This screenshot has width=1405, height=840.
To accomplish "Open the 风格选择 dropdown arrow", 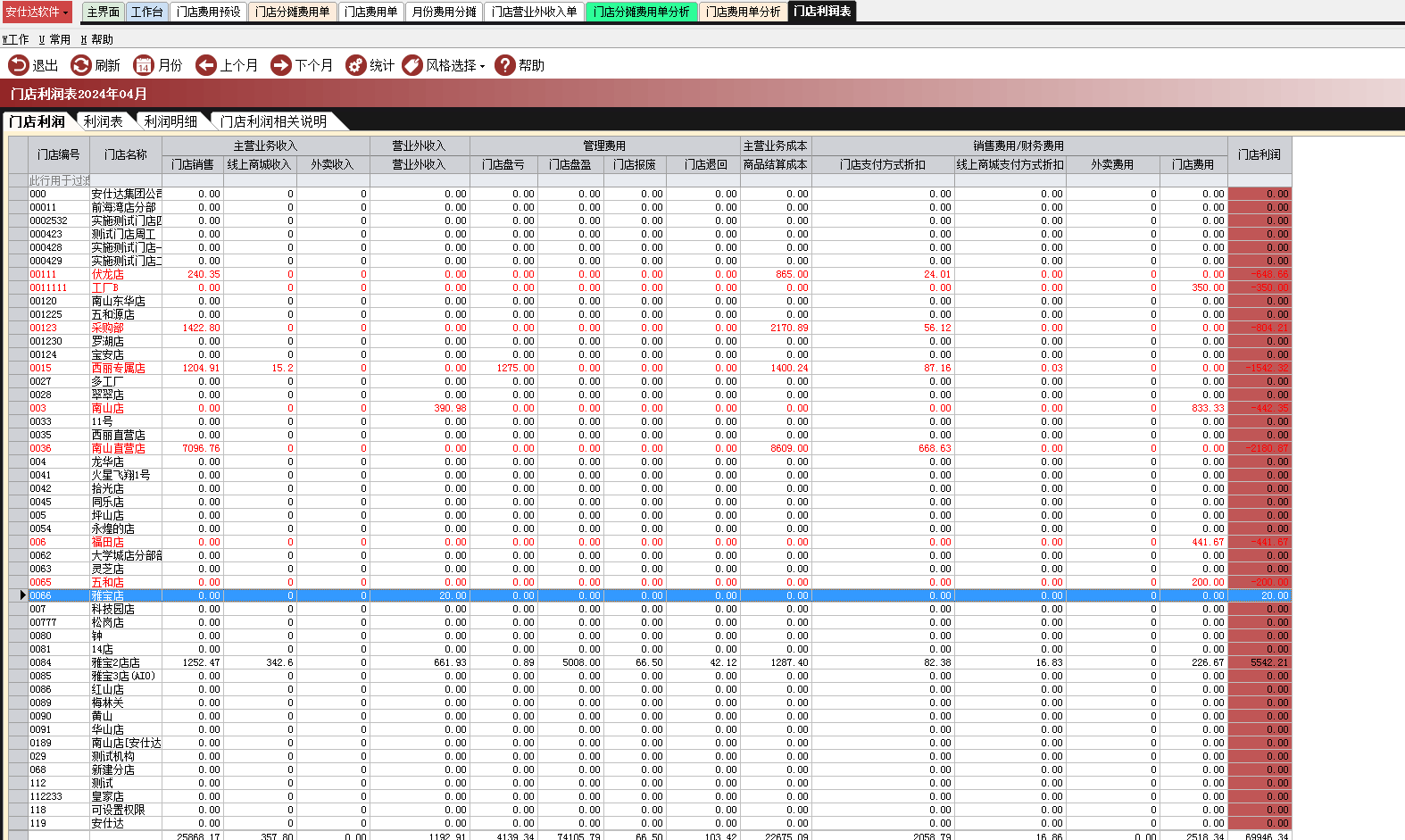I will coord(482,66).
